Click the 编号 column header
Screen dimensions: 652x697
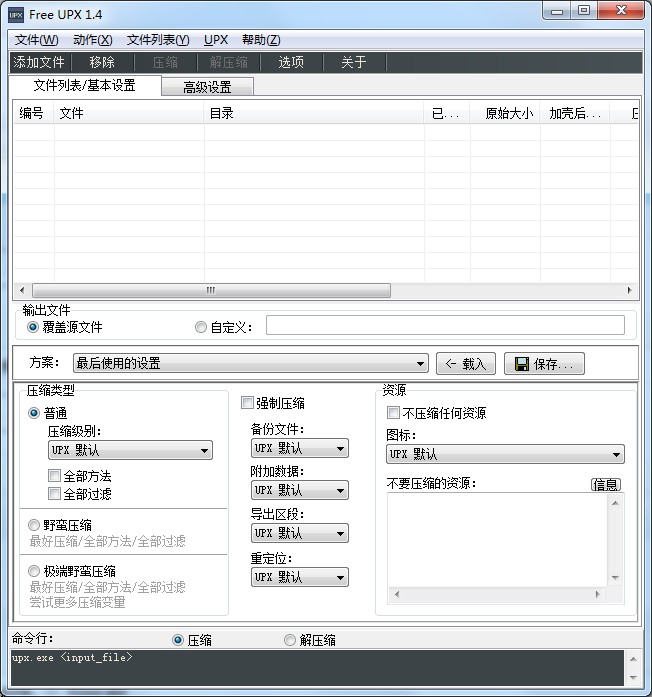pos(33,113)
